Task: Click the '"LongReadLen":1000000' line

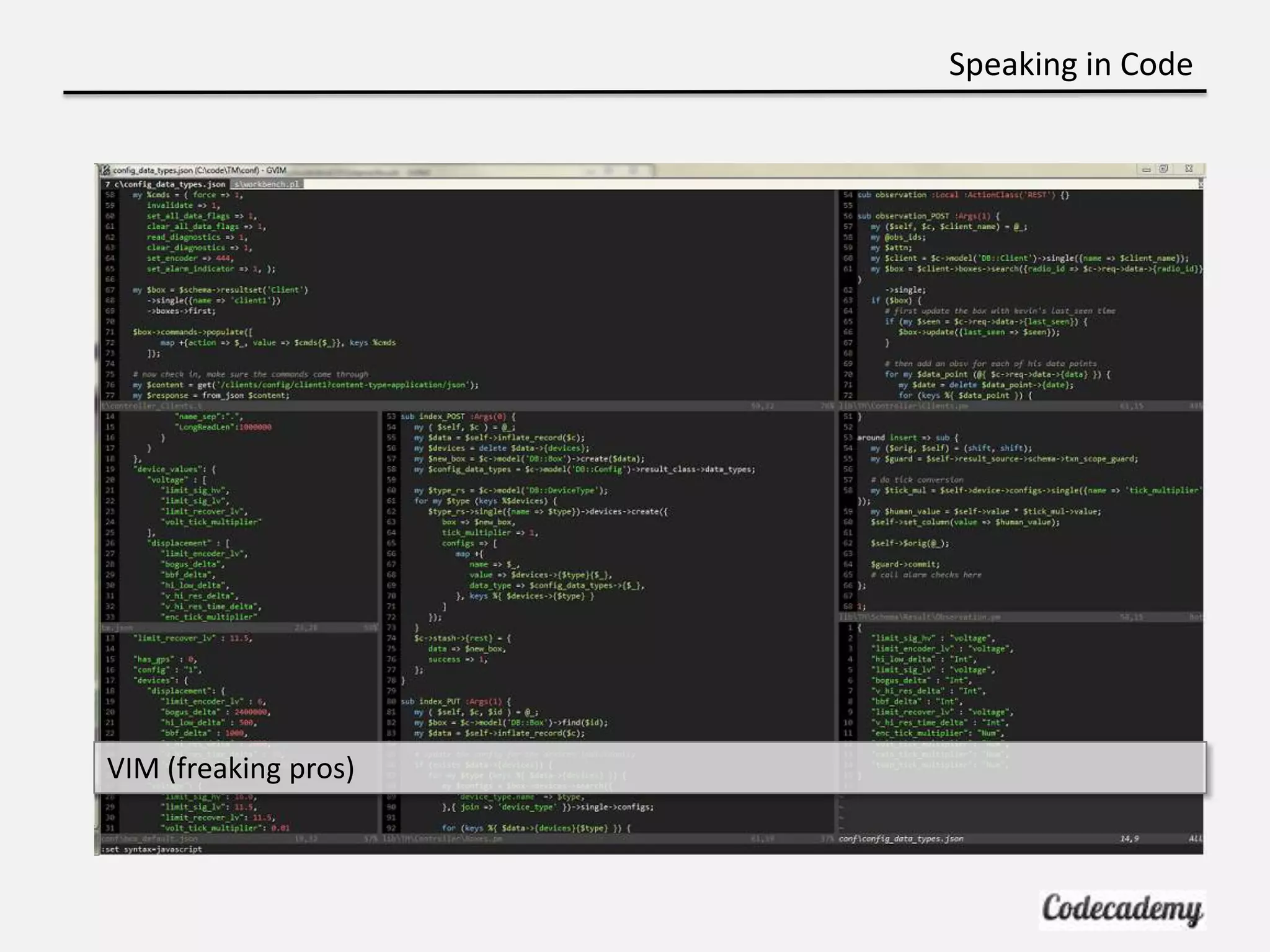Action: click(x=223, y=427)
